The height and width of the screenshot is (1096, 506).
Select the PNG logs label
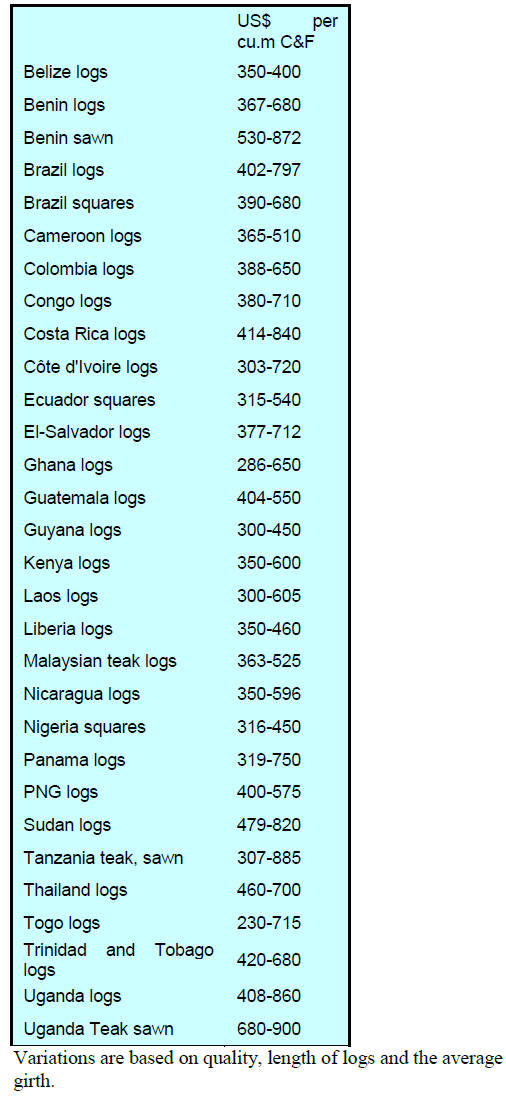pyautogui.click(x=61, y=793)
